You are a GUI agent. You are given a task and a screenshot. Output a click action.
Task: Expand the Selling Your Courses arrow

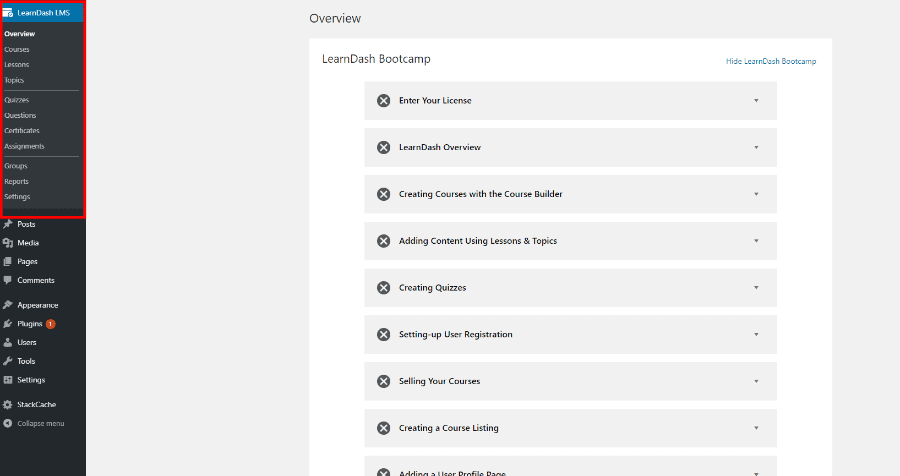(756, 381)
